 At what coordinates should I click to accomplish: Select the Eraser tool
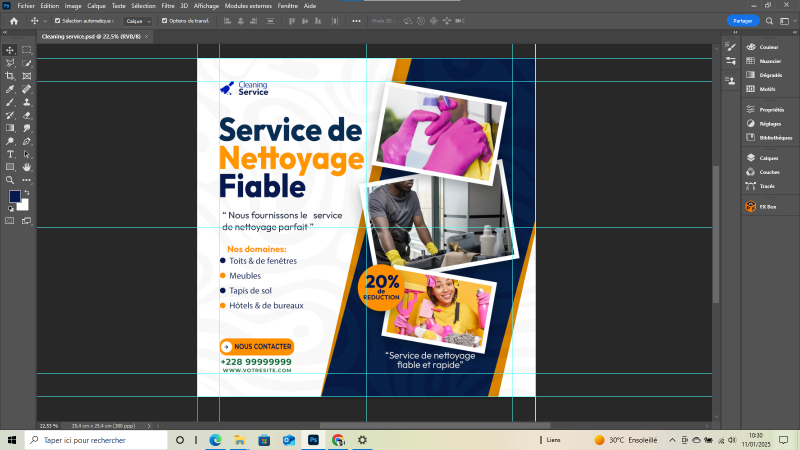click(x=27, y=115)
